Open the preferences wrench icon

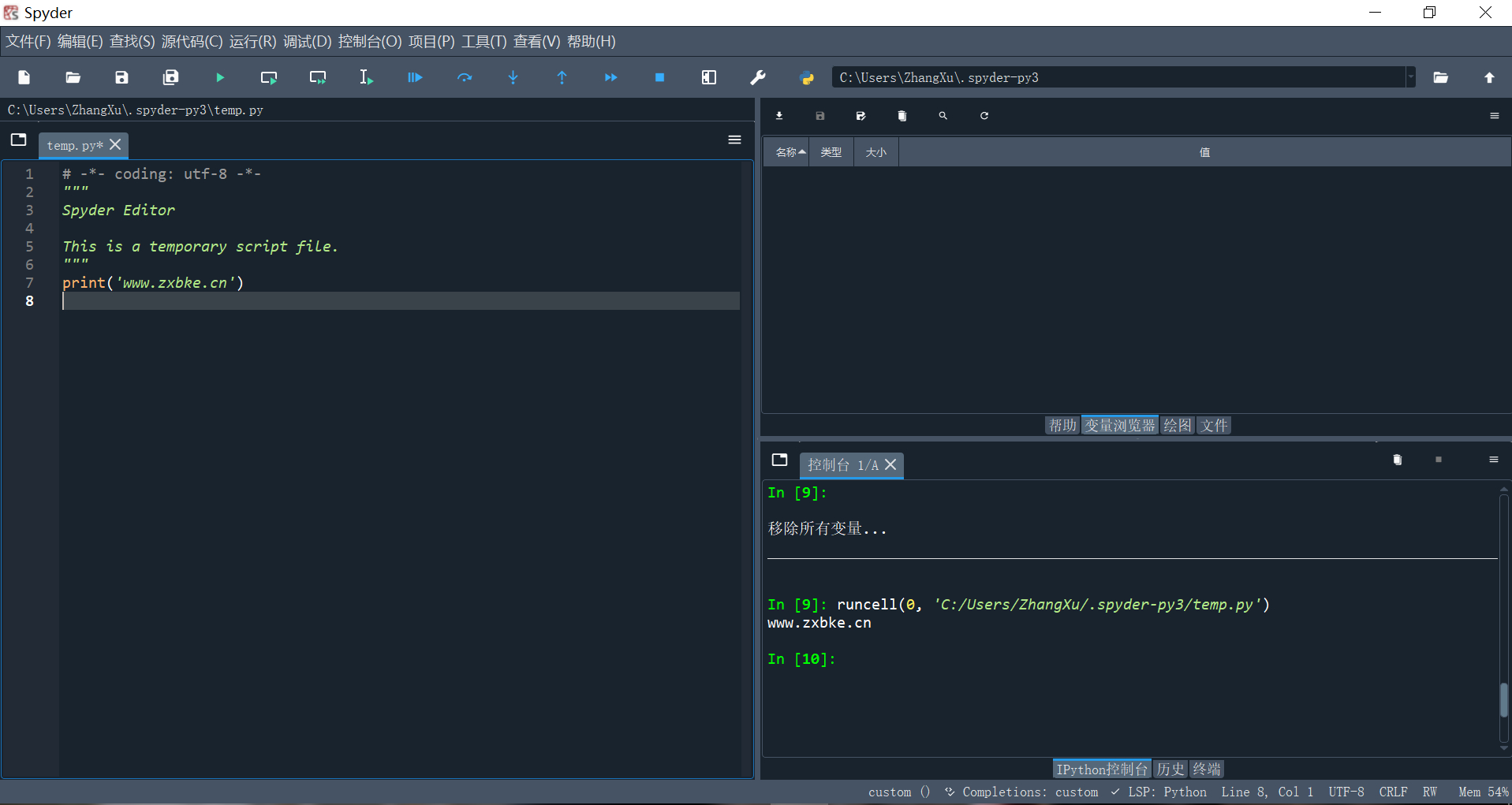point(757,77)
